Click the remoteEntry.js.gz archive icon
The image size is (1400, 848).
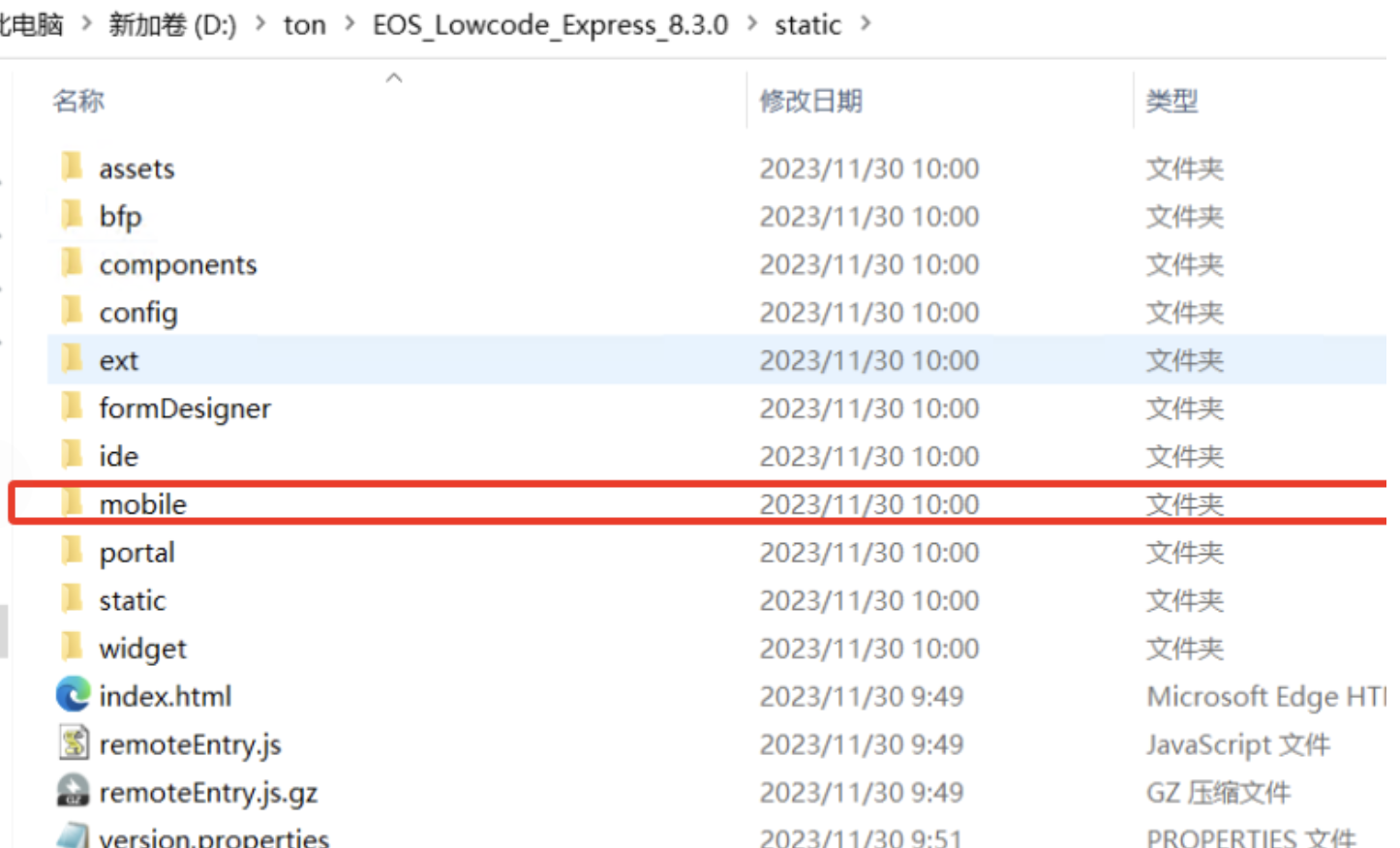point(73,791)
